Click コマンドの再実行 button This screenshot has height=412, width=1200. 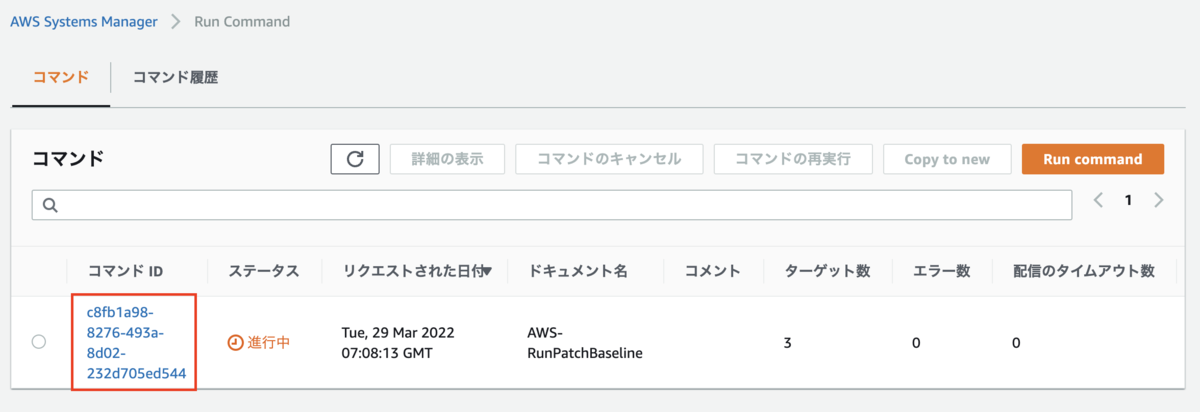click(x=794, y=159)
